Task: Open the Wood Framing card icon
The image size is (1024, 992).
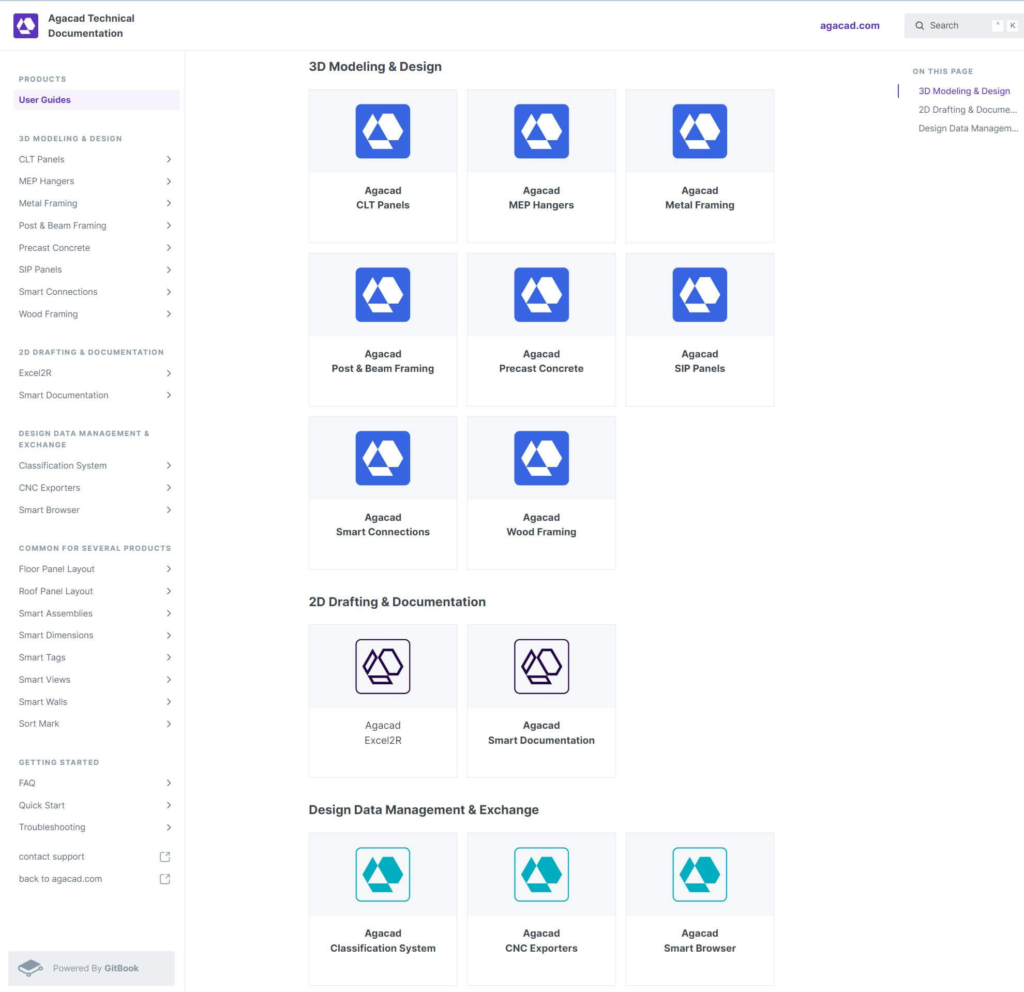Action: tap(541, 458)
